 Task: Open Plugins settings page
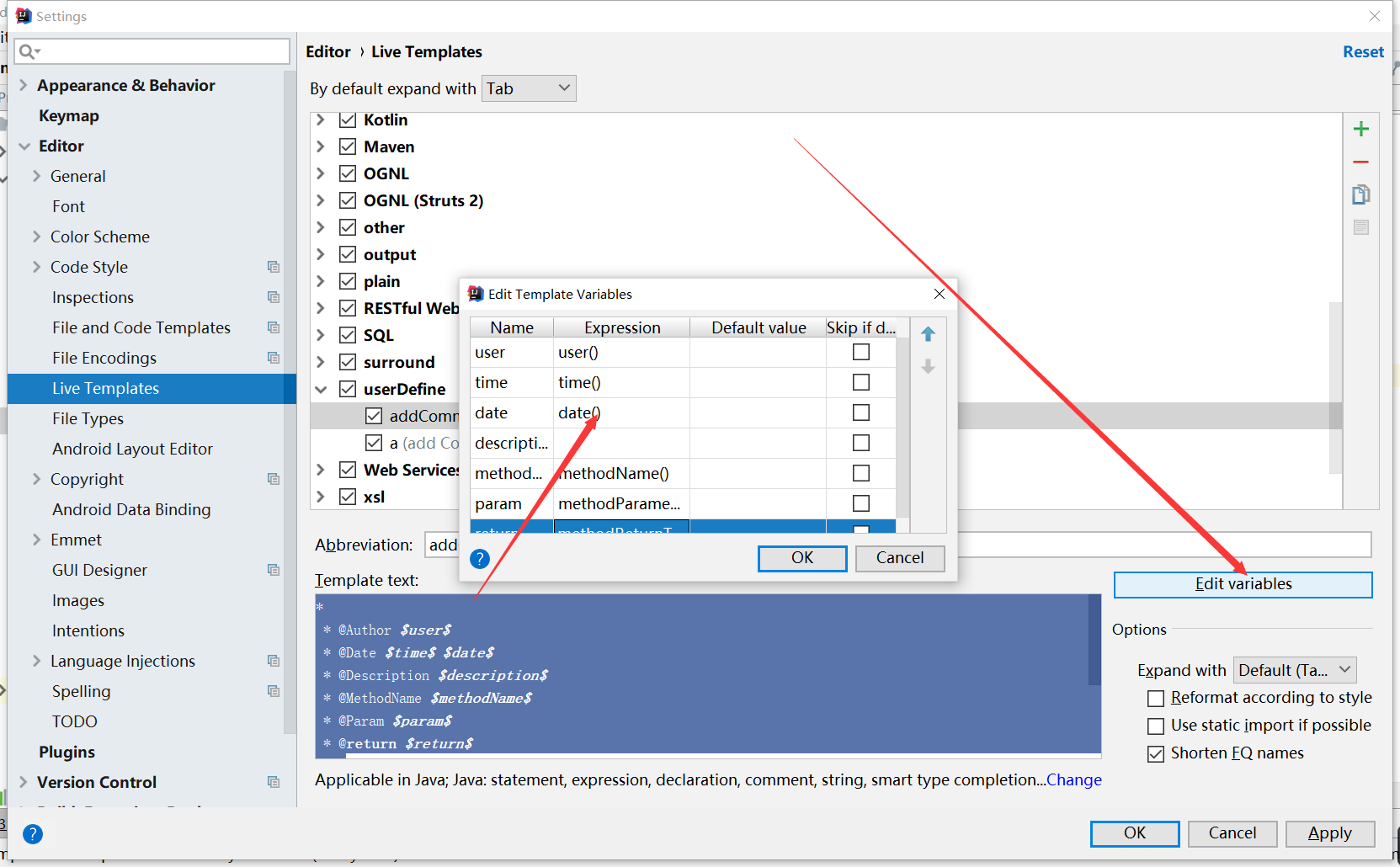(x=67, y=752)
